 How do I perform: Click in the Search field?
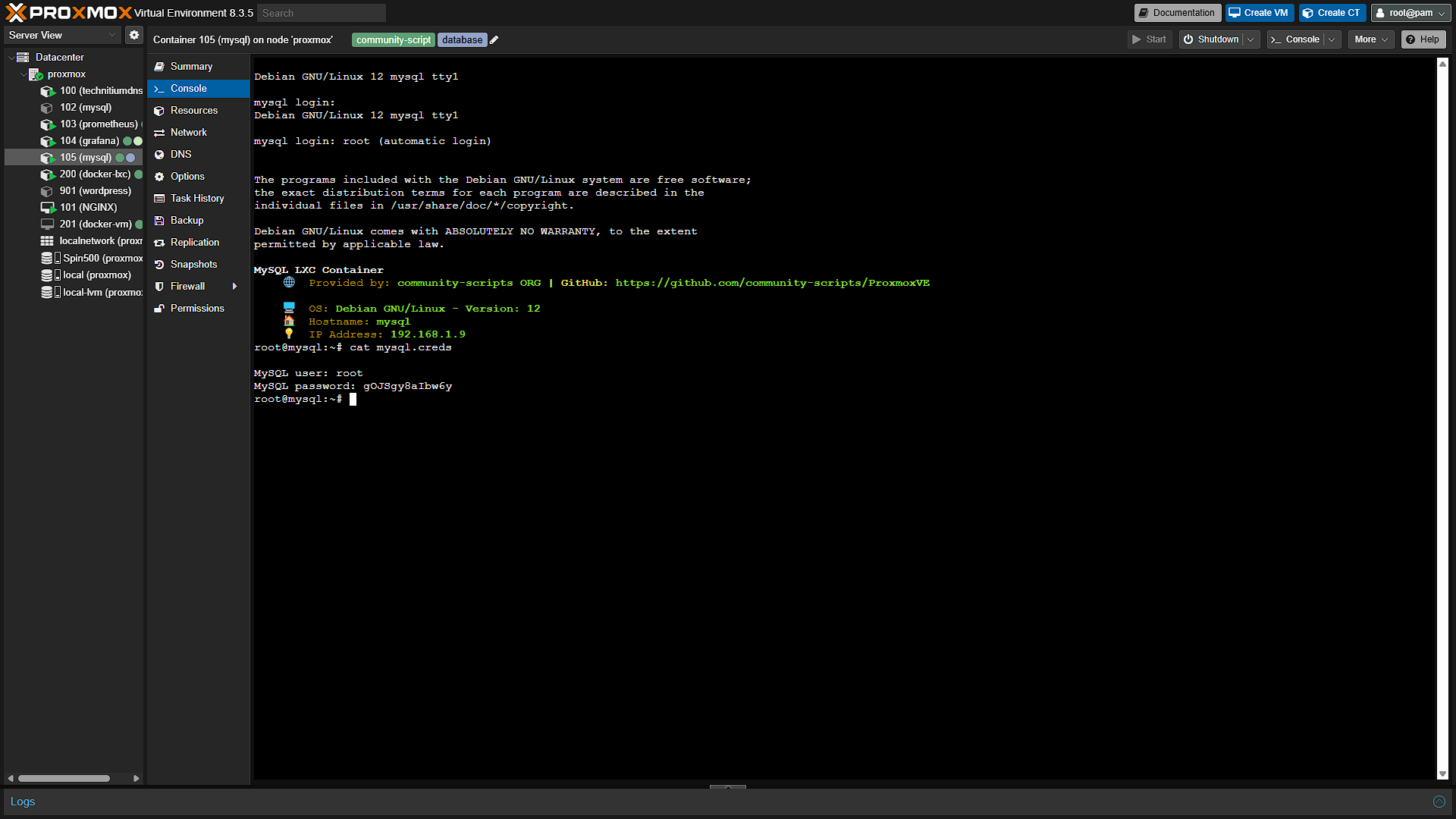322,13
